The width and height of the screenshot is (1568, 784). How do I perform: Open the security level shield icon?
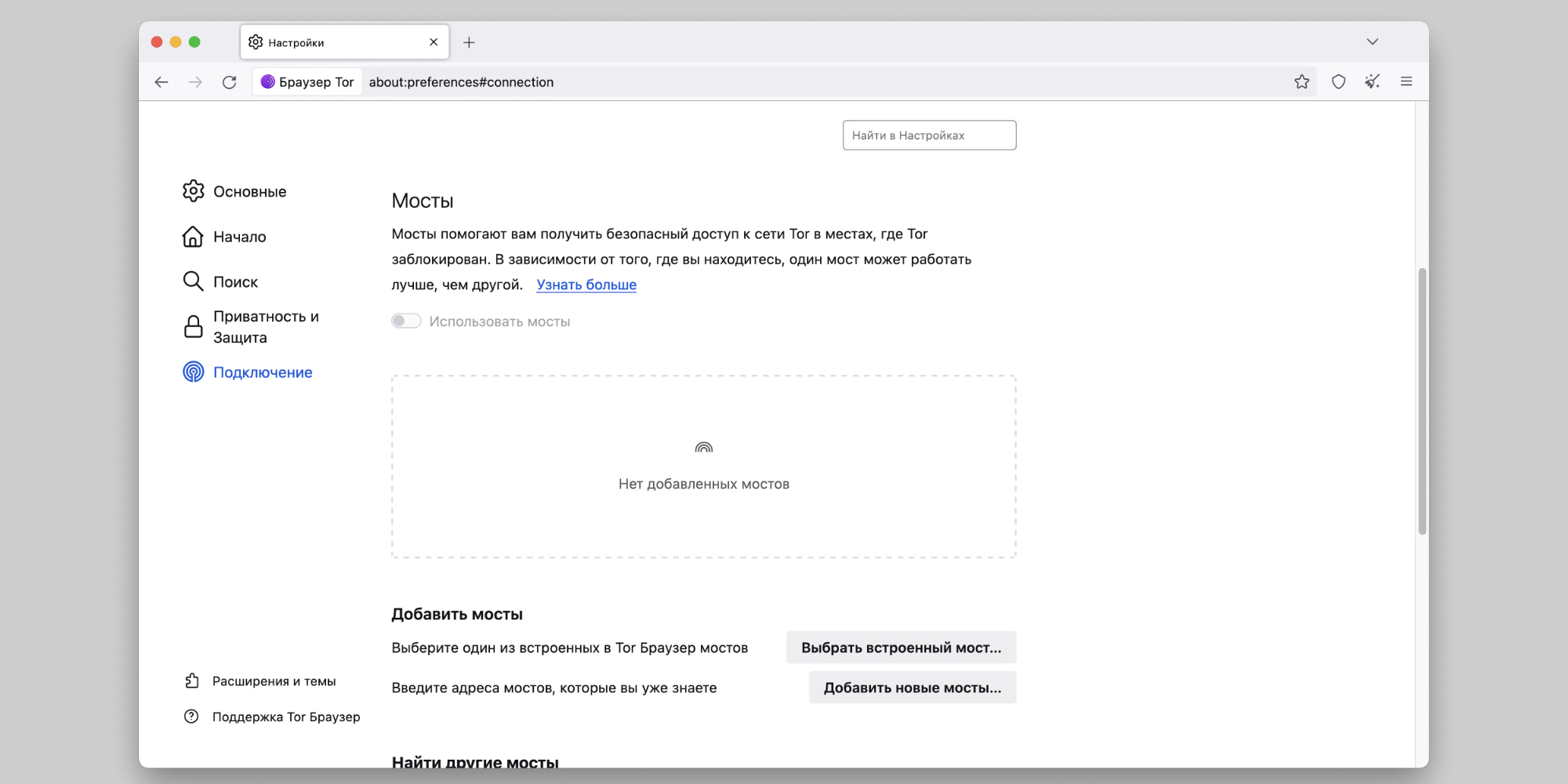[1338, 82]
